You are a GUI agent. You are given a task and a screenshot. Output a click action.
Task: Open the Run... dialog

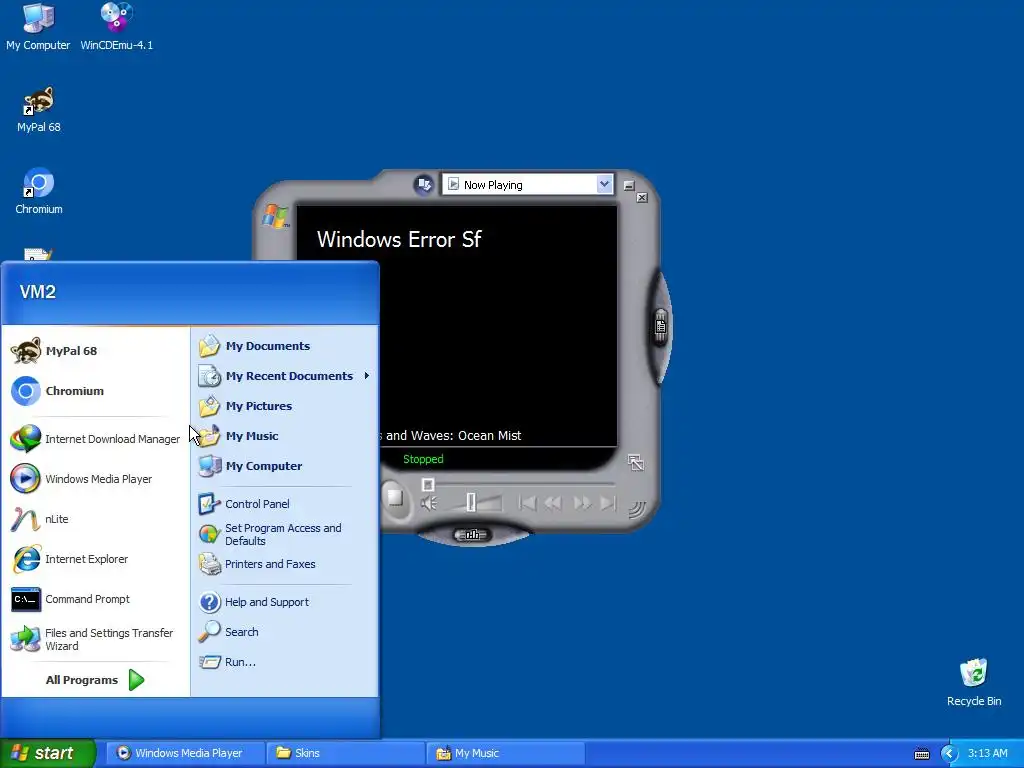[x=284, y=662]
